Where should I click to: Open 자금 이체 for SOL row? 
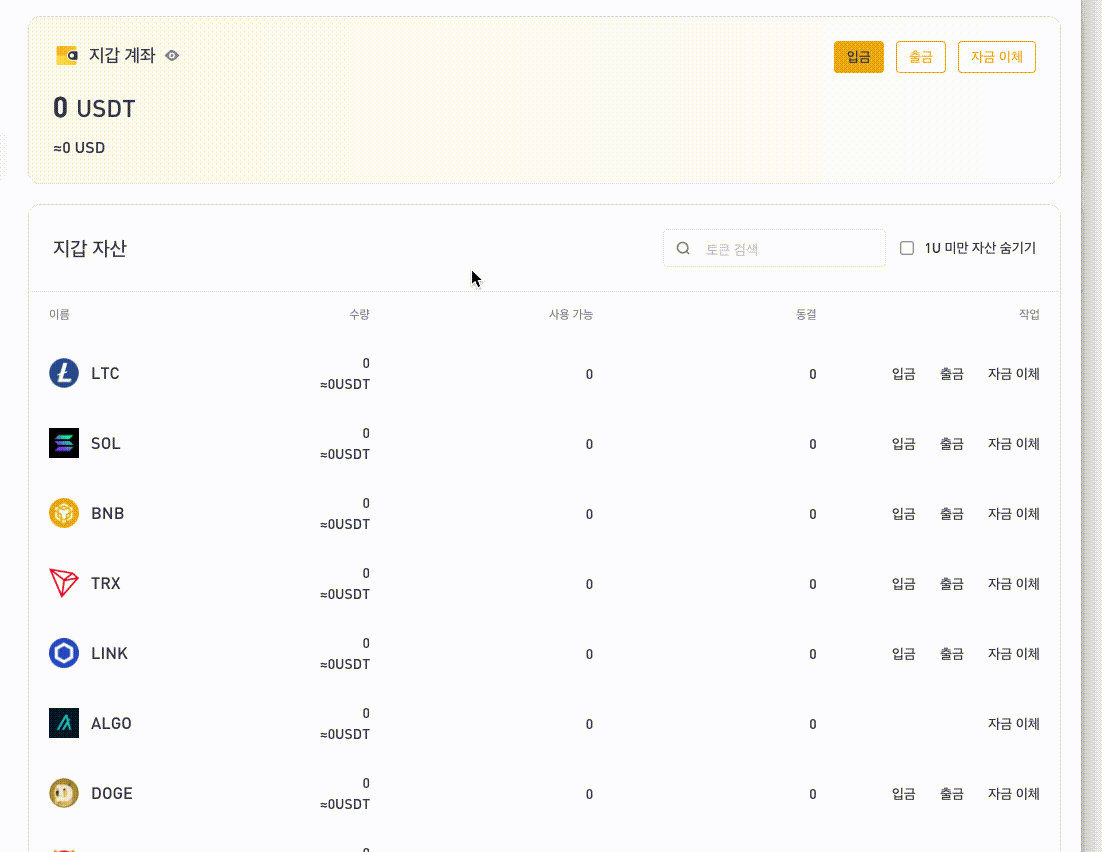point(1013,444)
